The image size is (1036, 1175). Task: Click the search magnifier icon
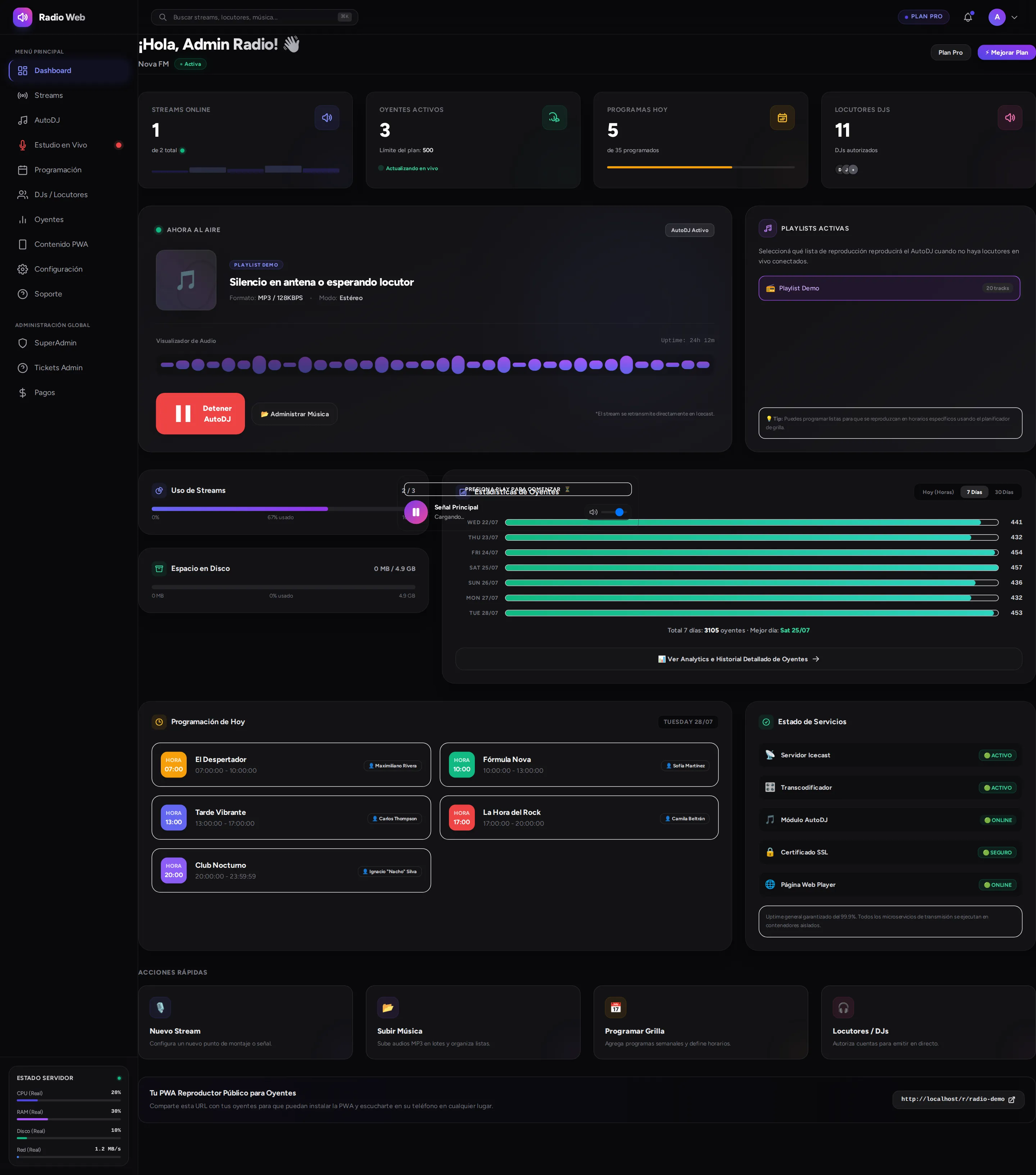point(163,17)
